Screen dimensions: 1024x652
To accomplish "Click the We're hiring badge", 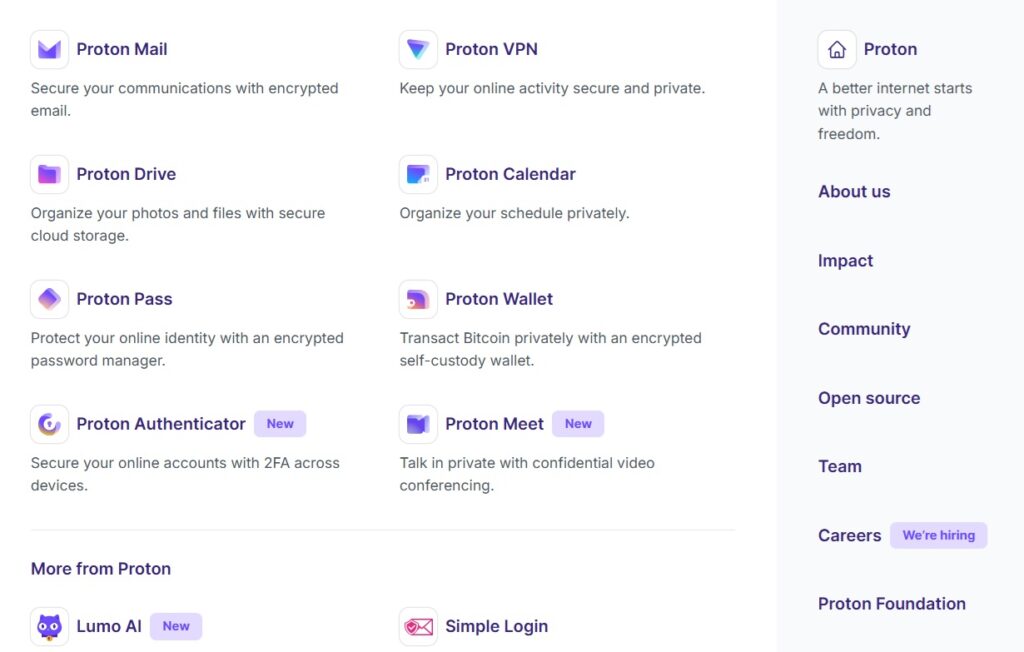I will pos(938,535).
